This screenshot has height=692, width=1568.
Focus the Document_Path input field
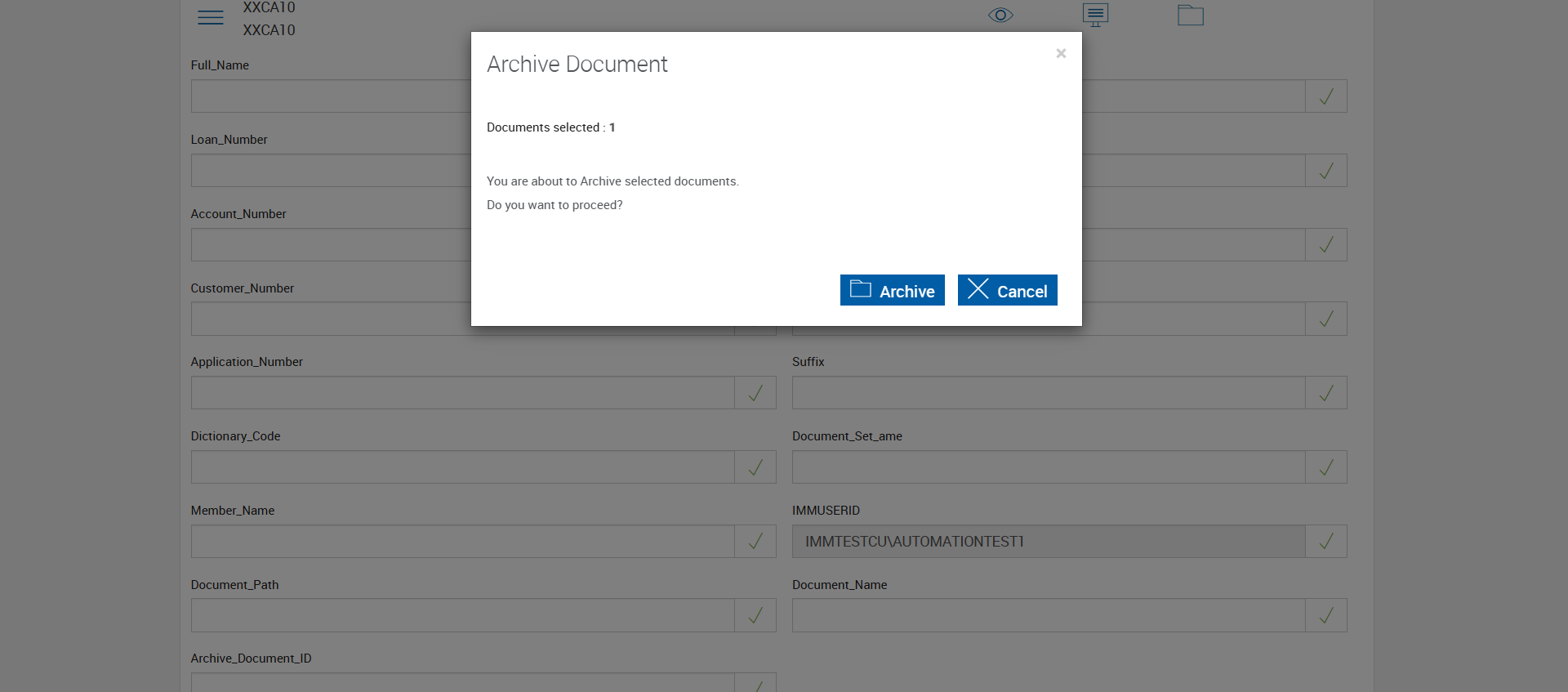(463, 615)
